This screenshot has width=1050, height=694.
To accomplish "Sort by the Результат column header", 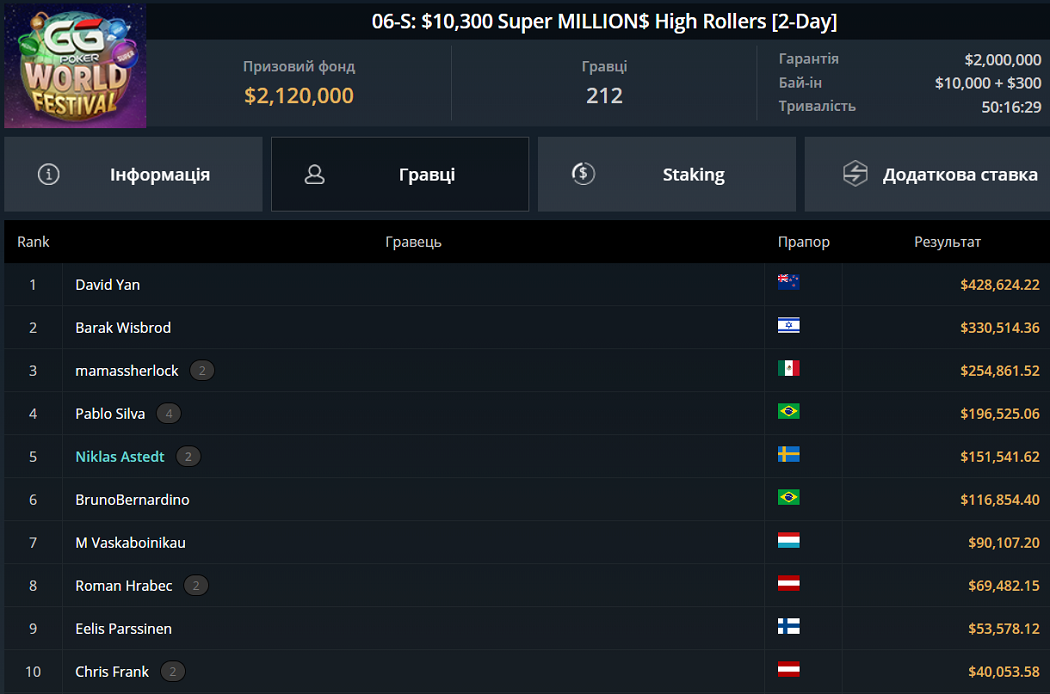I will pyautogui.click(x=946, y=242).
